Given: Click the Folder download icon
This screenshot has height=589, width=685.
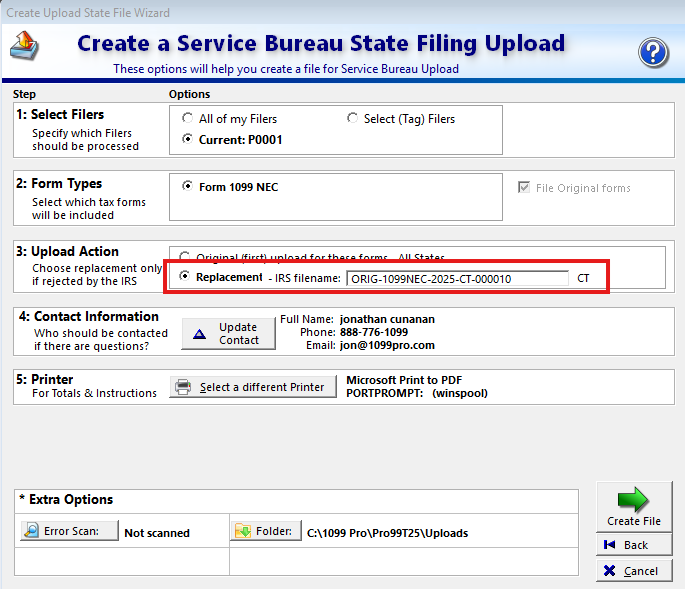Looking at the screenshot, I should [243, 532].
